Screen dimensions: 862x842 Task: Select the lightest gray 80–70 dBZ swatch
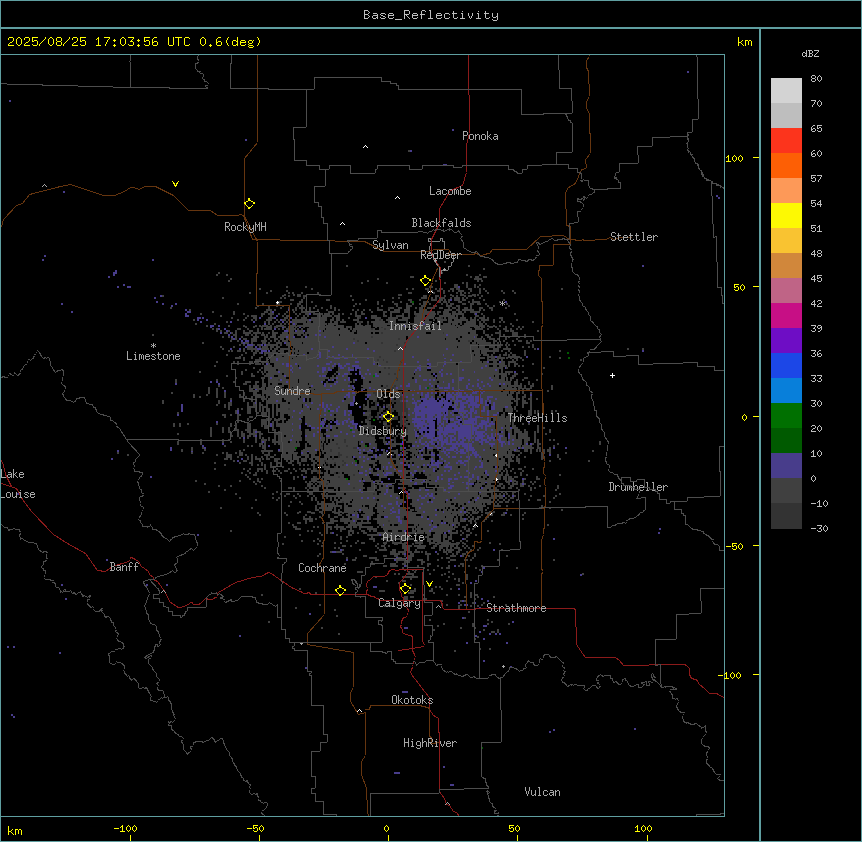pyautogui.click(x=786, y=91)
